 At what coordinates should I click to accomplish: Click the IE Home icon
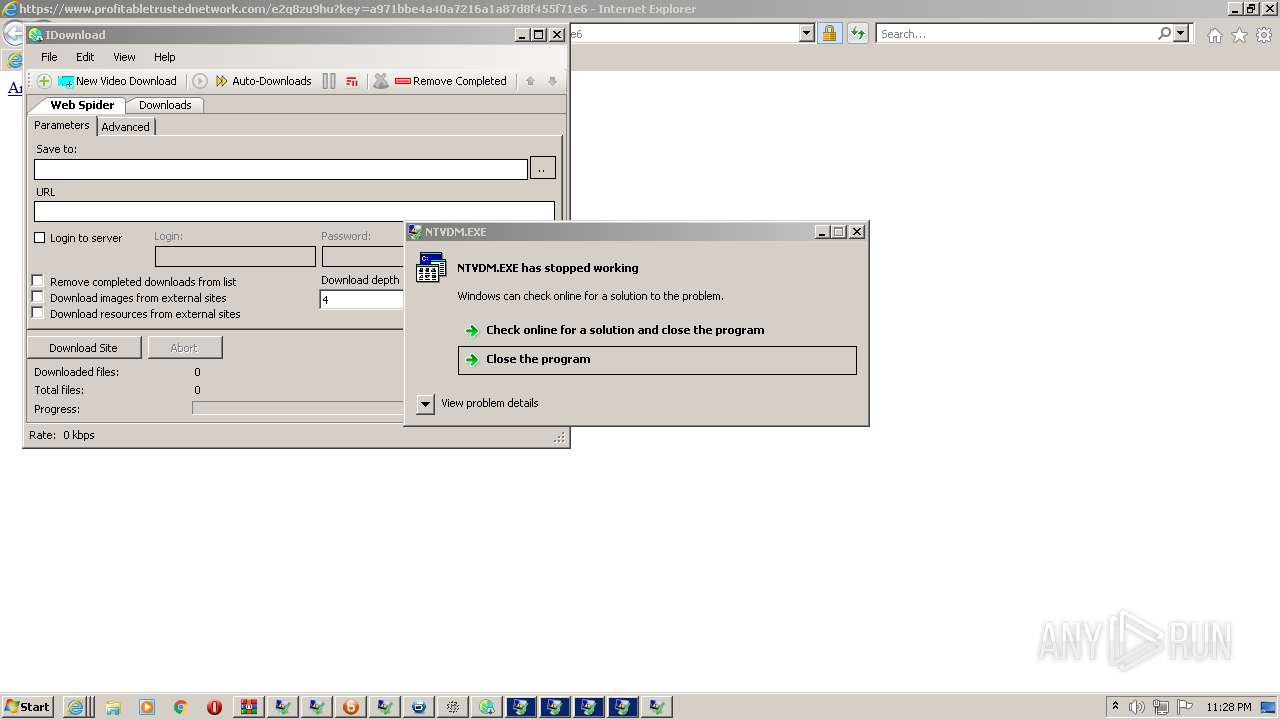click(x=1214, y=35)
